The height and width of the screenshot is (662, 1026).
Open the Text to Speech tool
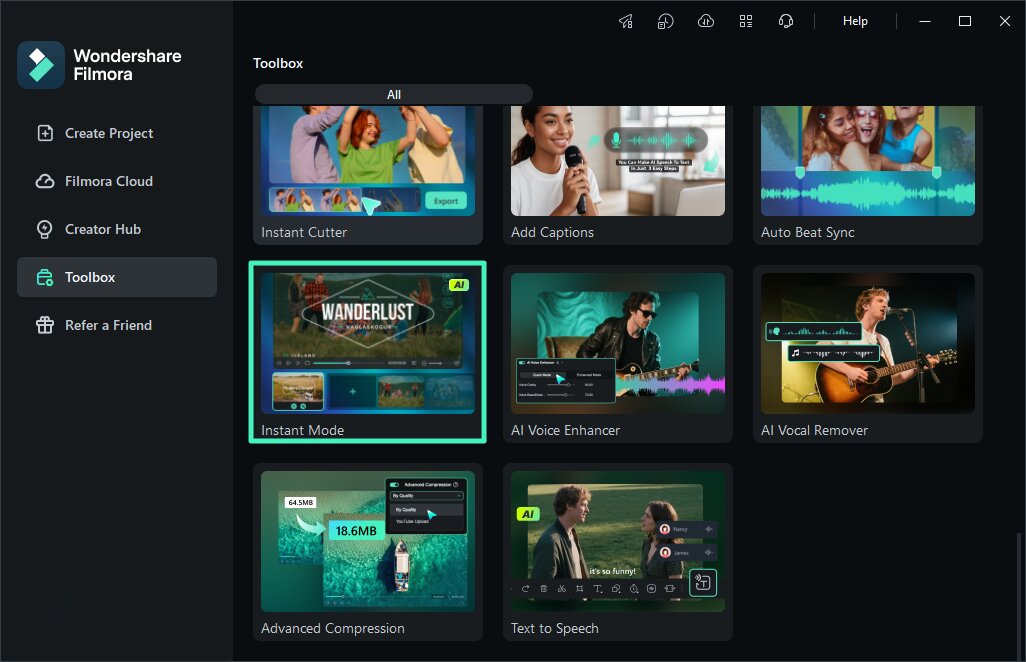(618, 552)
